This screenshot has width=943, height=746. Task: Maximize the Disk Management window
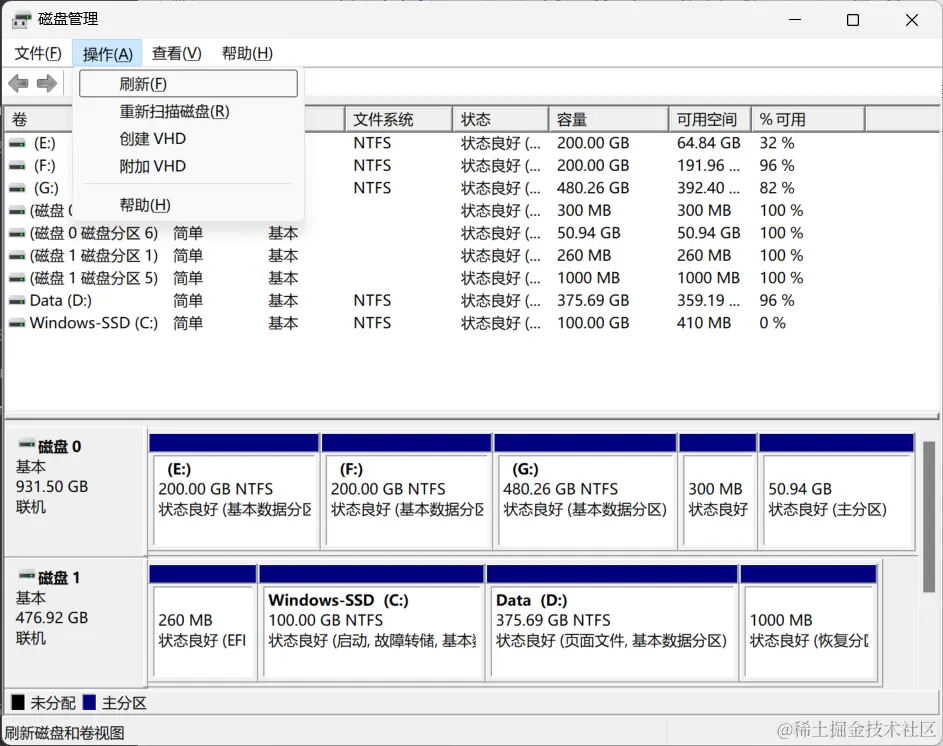click(853, 20)
